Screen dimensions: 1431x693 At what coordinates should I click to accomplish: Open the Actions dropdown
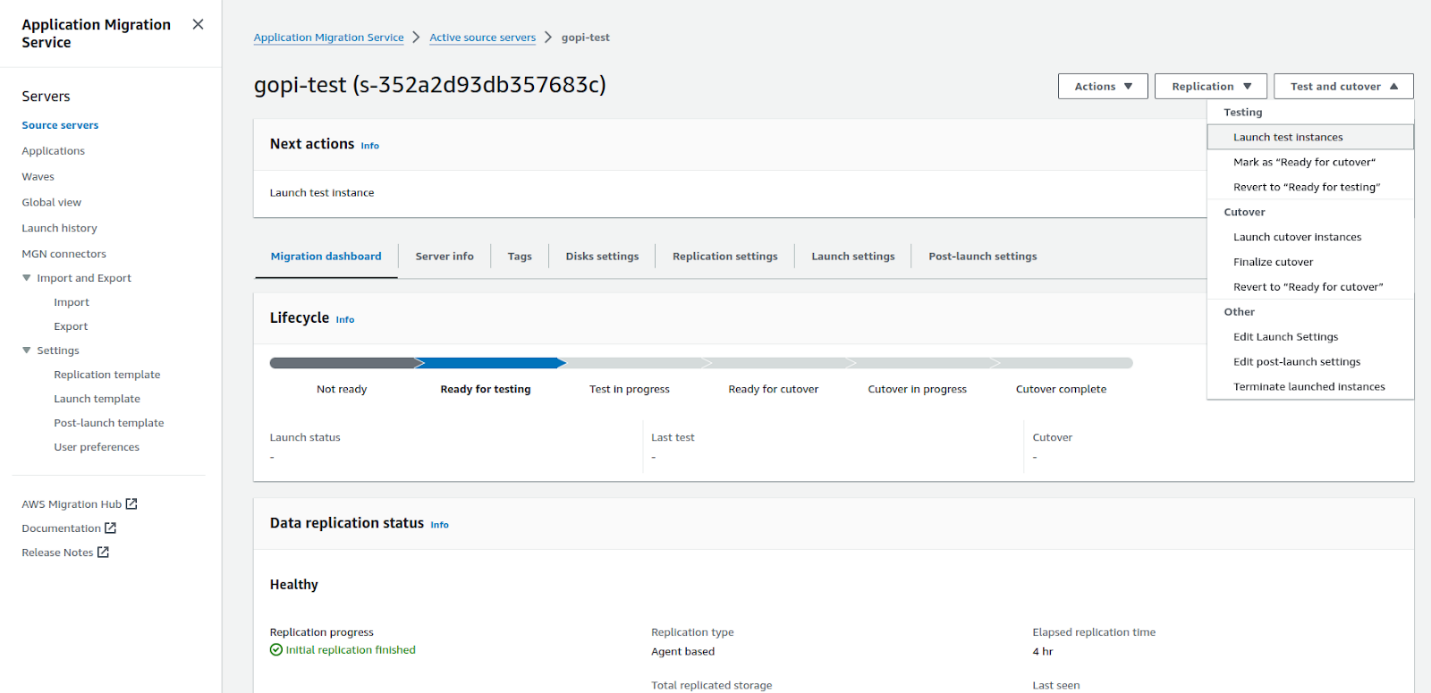[x=1103, y=86]
